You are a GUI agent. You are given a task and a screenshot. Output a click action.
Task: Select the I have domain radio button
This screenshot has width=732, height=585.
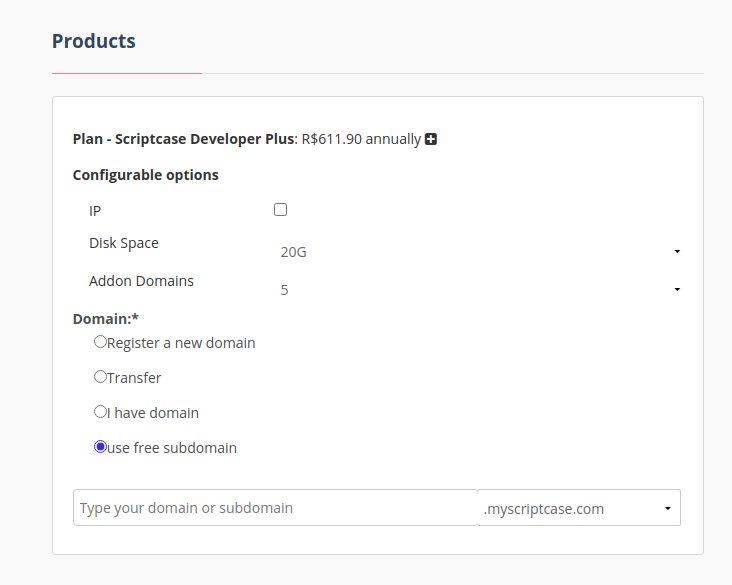pos(100,412)
